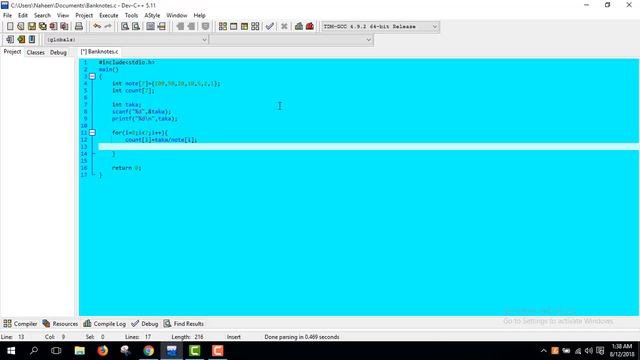This screenshot has height=360, width=640.
Task: Switch to the Project sidebar tab
Action: click(x=12, y=52)
